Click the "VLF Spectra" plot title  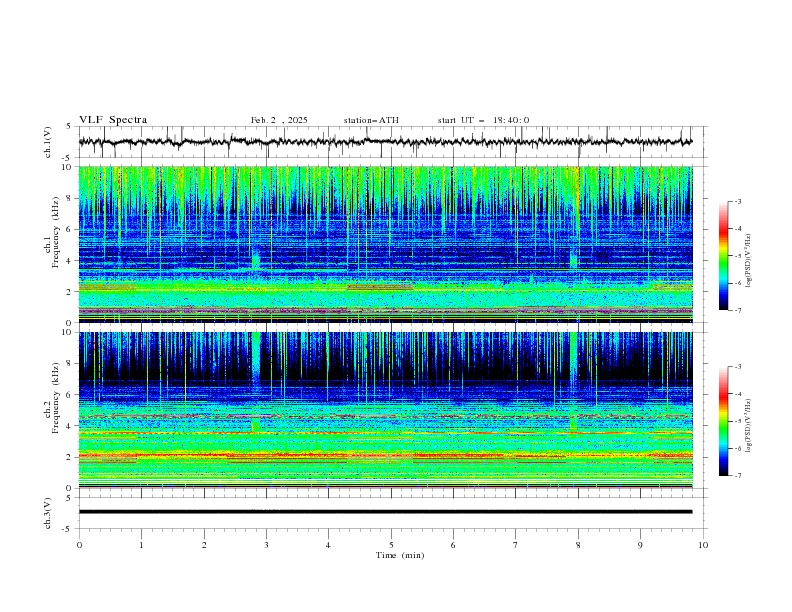(x=113, y=120)
